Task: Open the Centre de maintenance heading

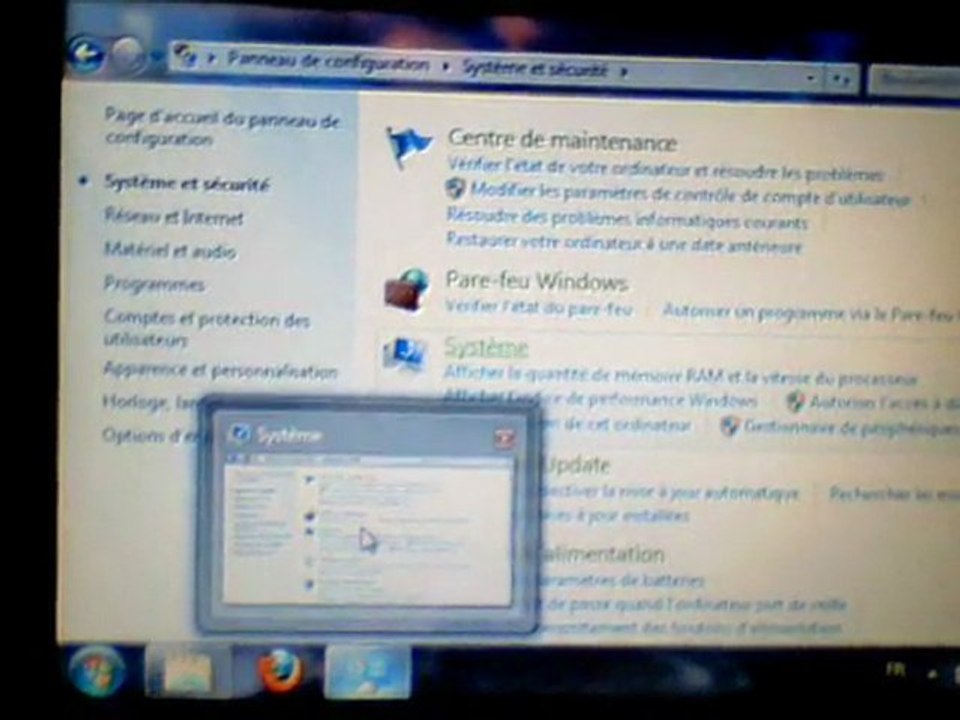Action: click(562, 140)
